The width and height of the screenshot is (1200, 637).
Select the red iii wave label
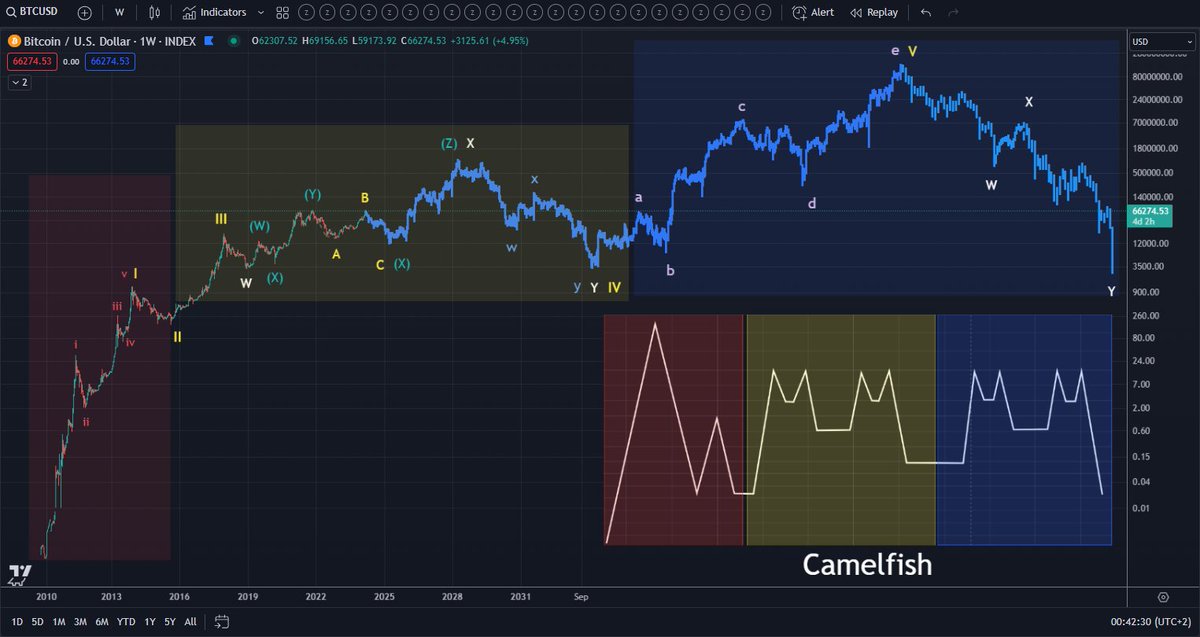[117, 306]
